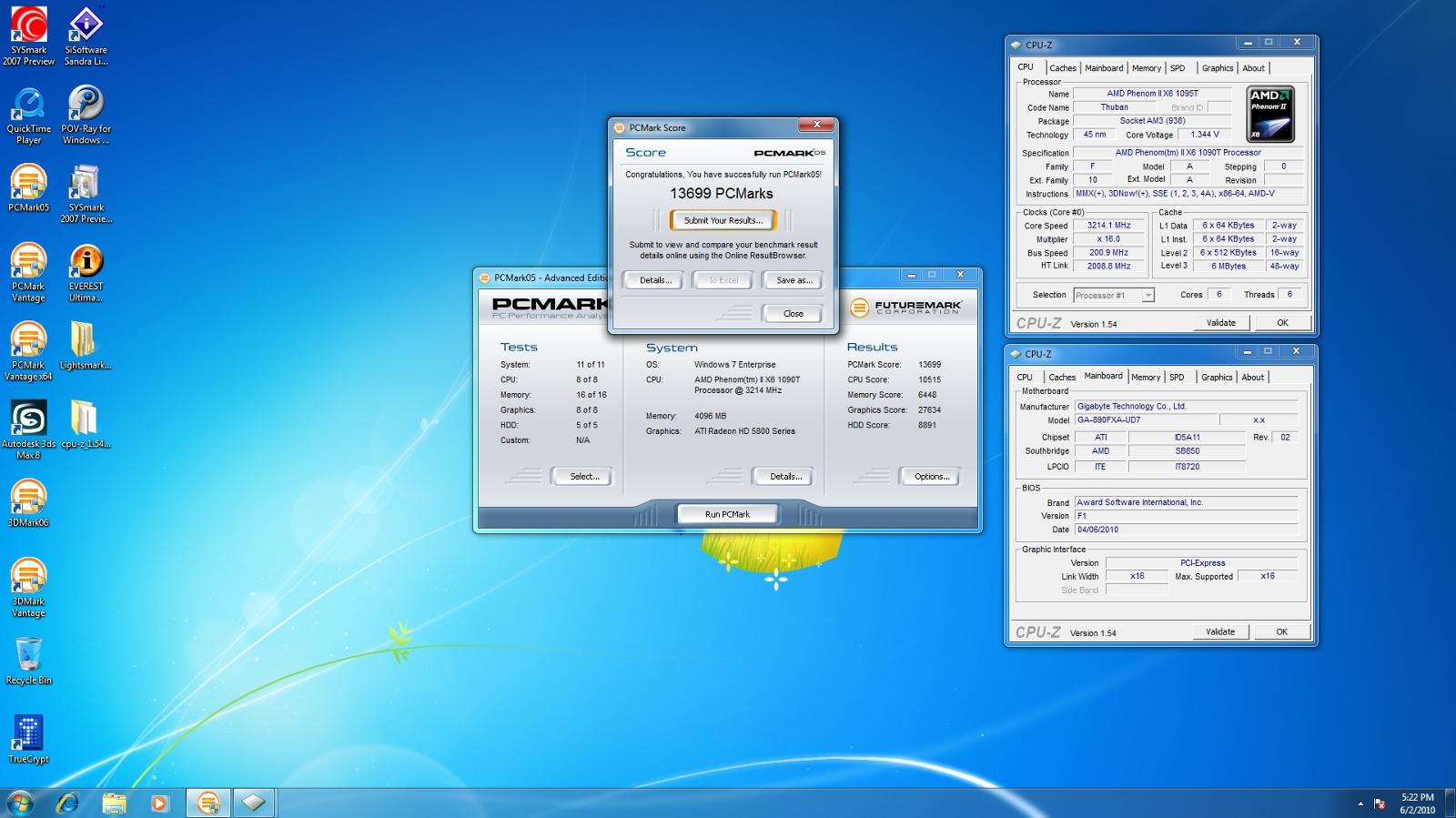Open Processor #1 selection dropdown

coord(1114,295)
